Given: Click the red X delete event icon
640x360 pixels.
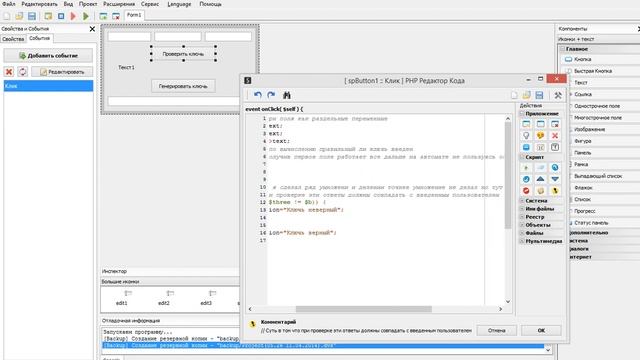Looking at the screenshot, I should (9, 72).
